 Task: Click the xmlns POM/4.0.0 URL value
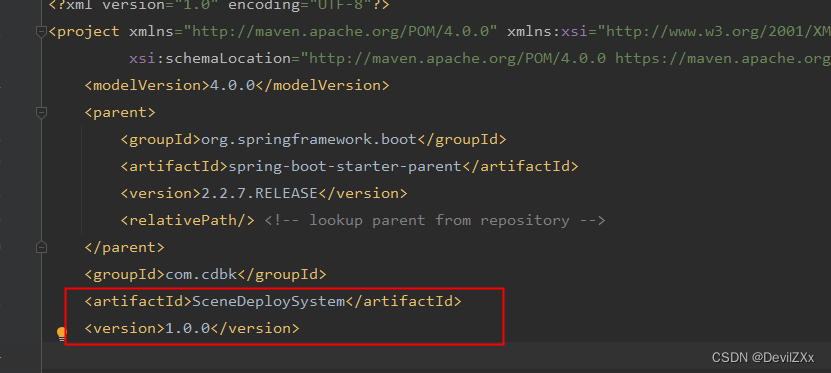click(x=340, y=31)
